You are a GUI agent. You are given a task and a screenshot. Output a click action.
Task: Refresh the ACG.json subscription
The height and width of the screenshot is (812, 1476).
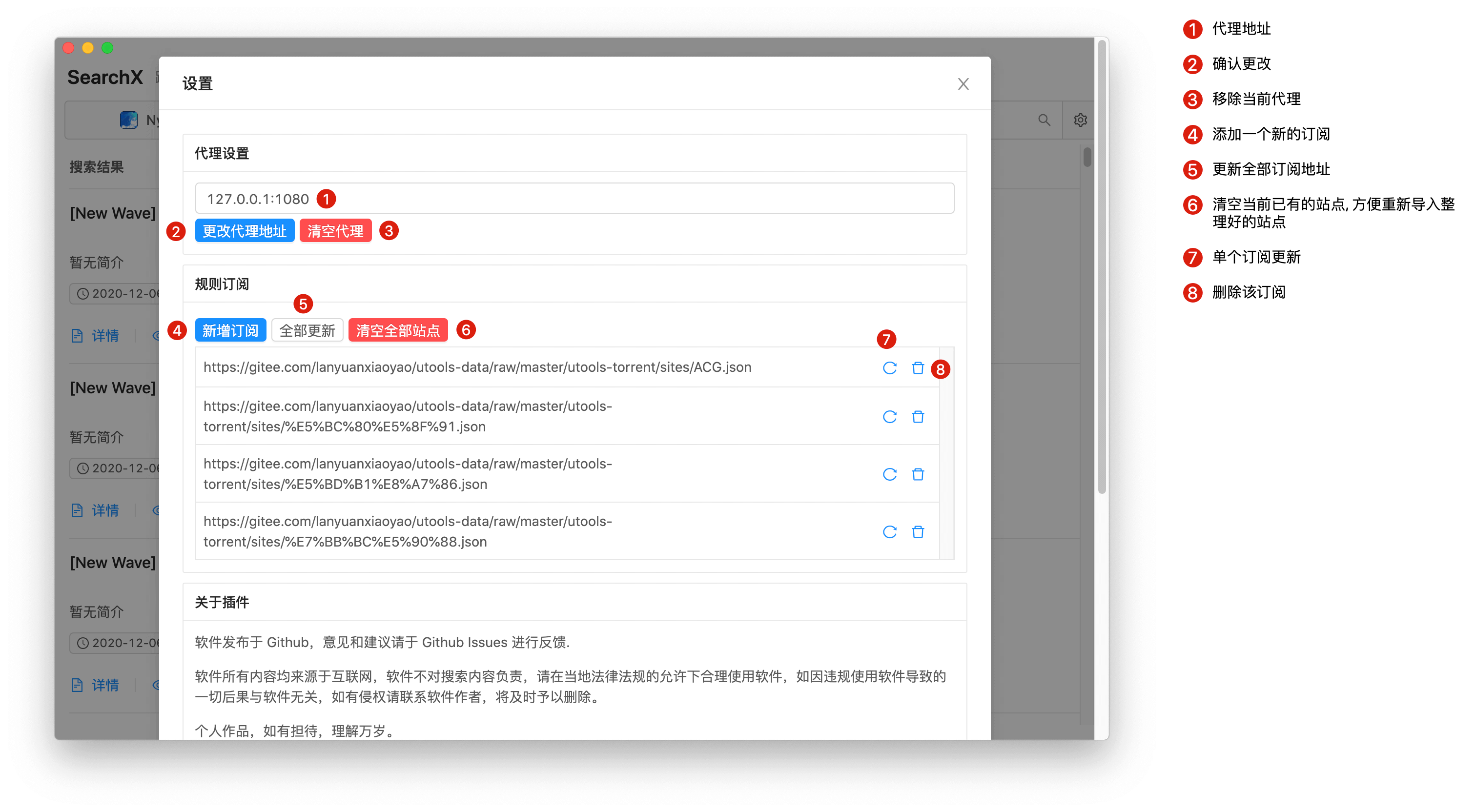pyautogui.click(x=889, y=368)
